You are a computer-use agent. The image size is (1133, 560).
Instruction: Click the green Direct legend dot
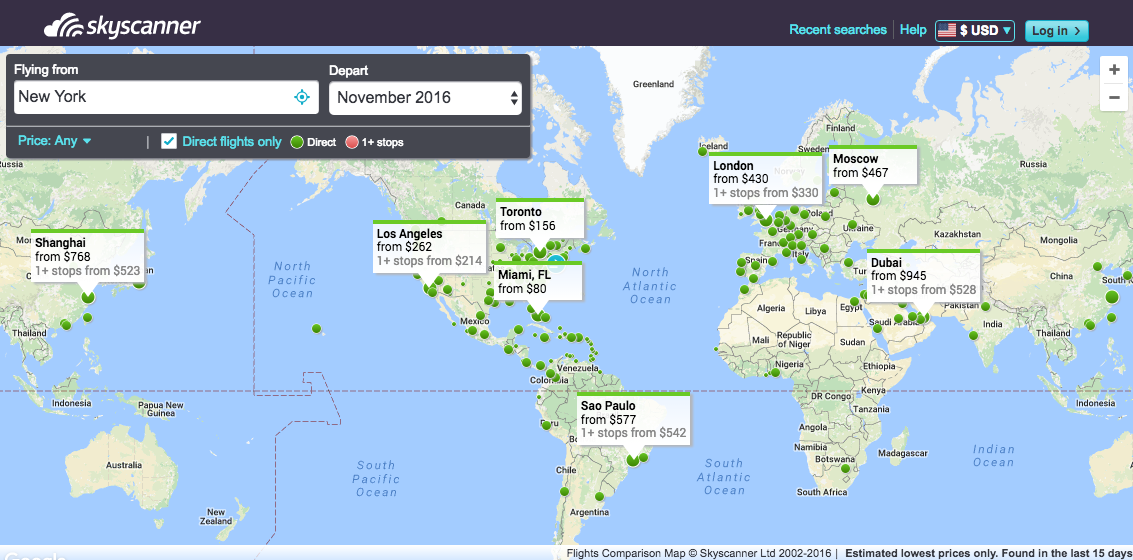pos(296,142)
